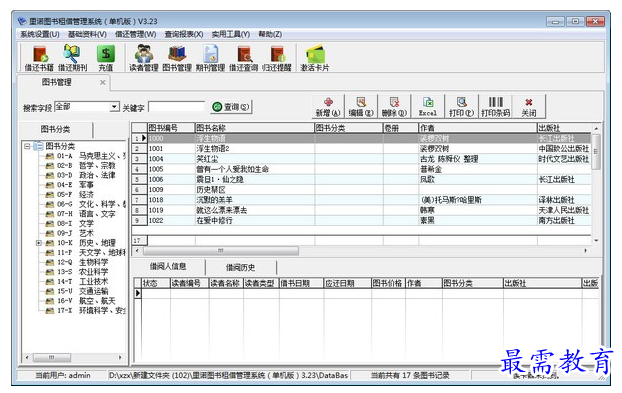This screenshot has height=393, width=622.
Task: Switch to the 借阅历史 tab
Action: [x=240, y=267]
